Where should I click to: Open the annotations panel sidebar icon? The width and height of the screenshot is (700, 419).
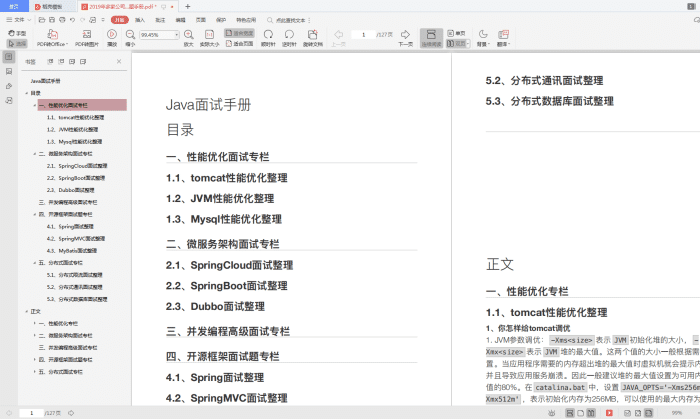tap(9, 86)
